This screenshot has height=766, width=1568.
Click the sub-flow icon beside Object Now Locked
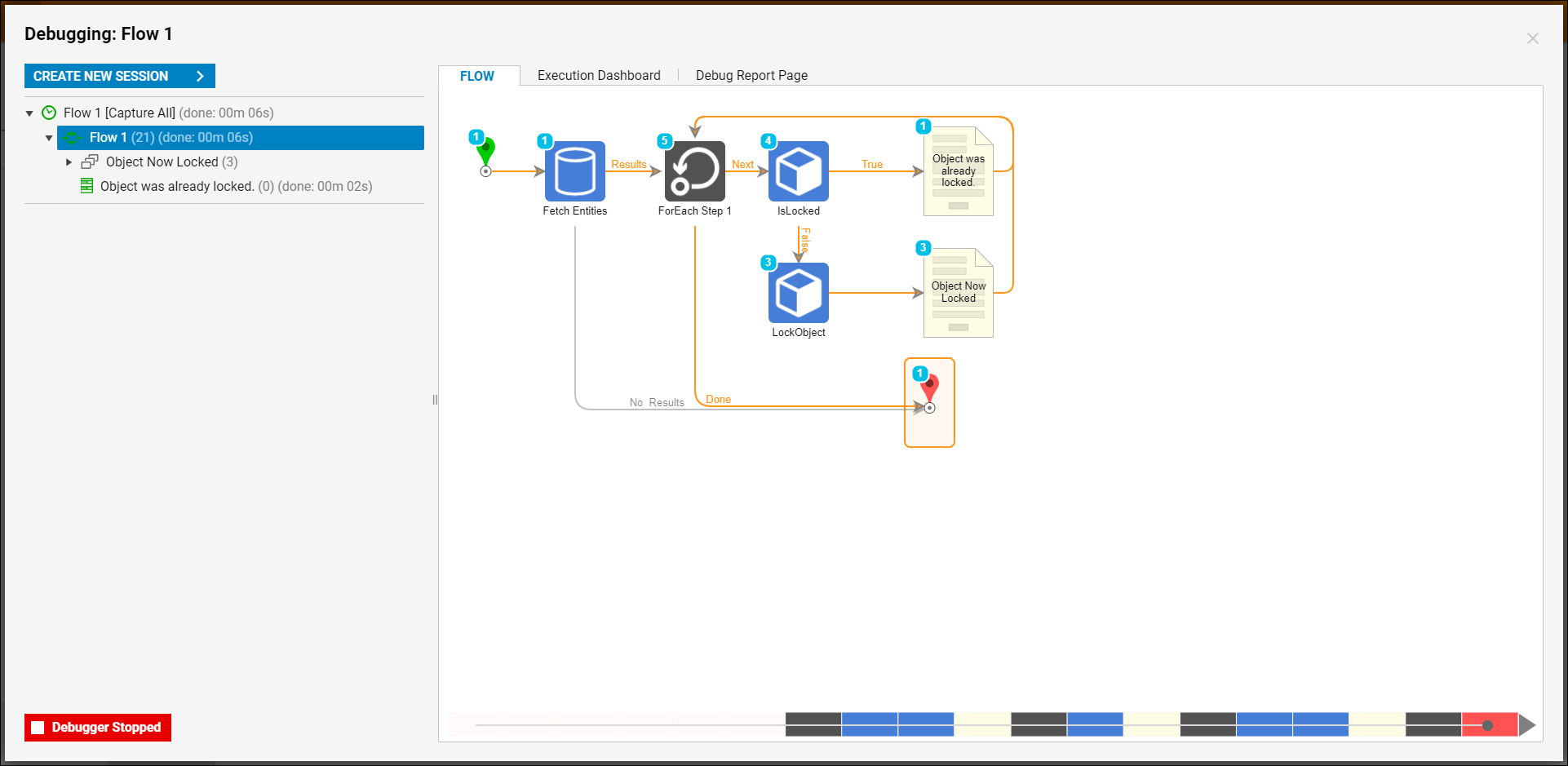click(90, 162)
